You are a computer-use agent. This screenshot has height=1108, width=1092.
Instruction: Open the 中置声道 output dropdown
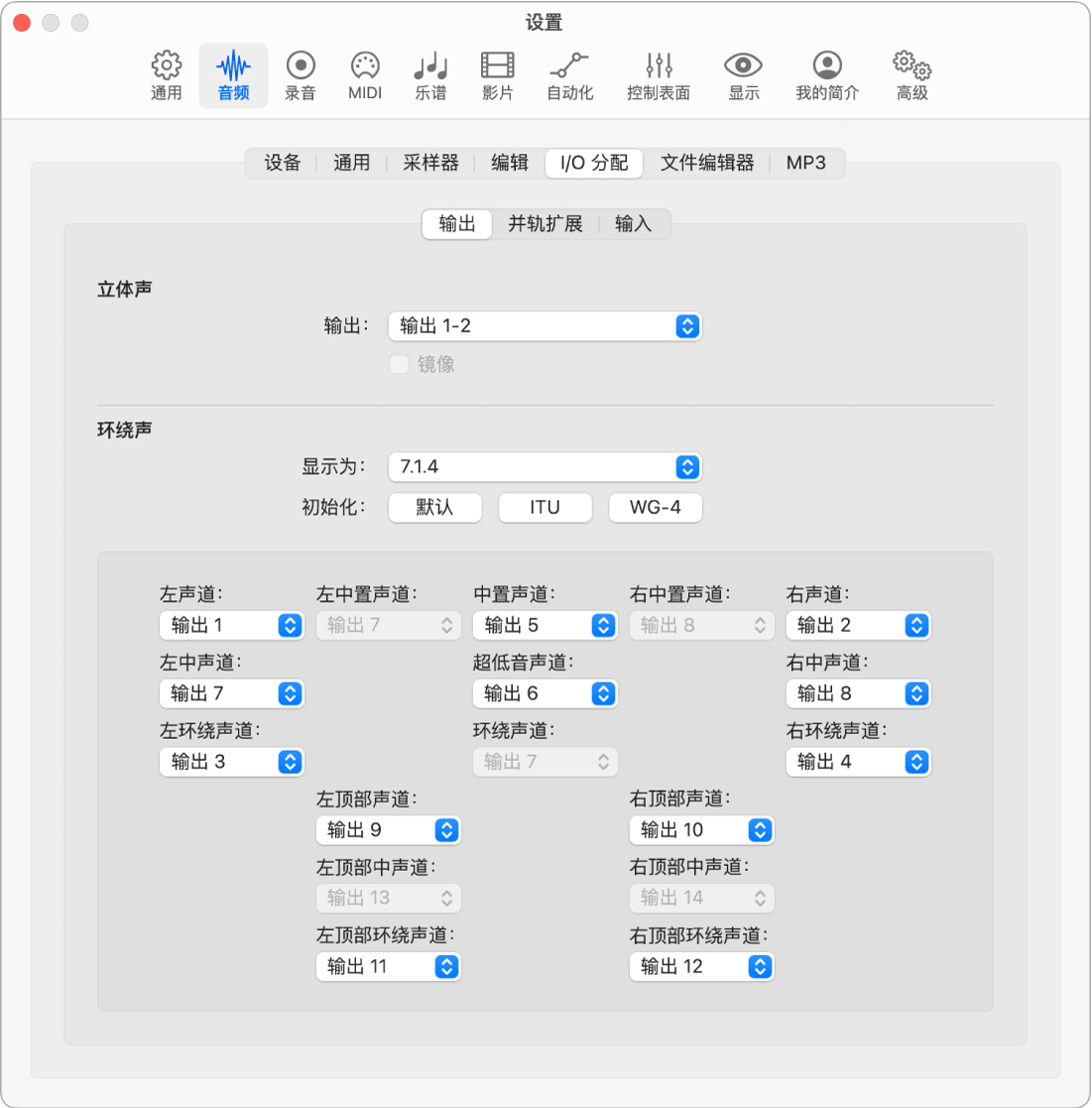point(546,625)
